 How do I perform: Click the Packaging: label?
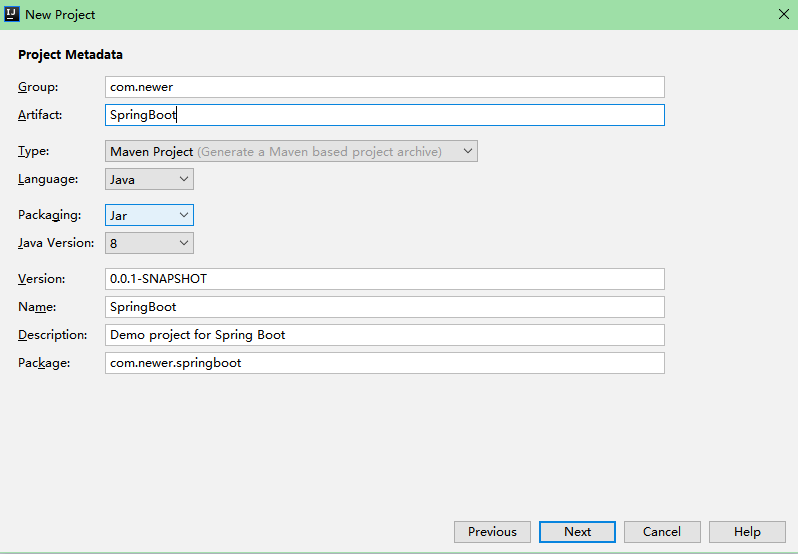click(49, 215)
